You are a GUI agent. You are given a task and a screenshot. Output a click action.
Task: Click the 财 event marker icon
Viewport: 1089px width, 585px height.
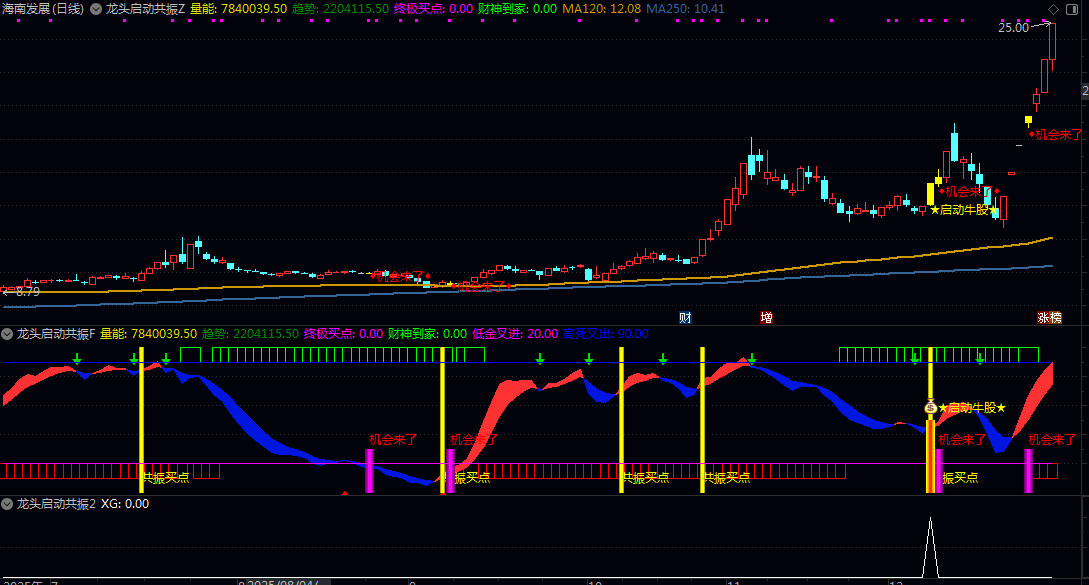685,318
